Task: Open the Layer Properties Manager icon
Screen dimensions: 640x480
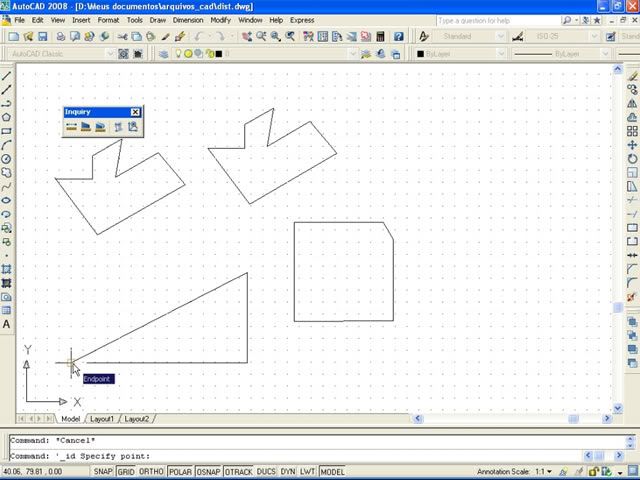Action: coord(164,54)
